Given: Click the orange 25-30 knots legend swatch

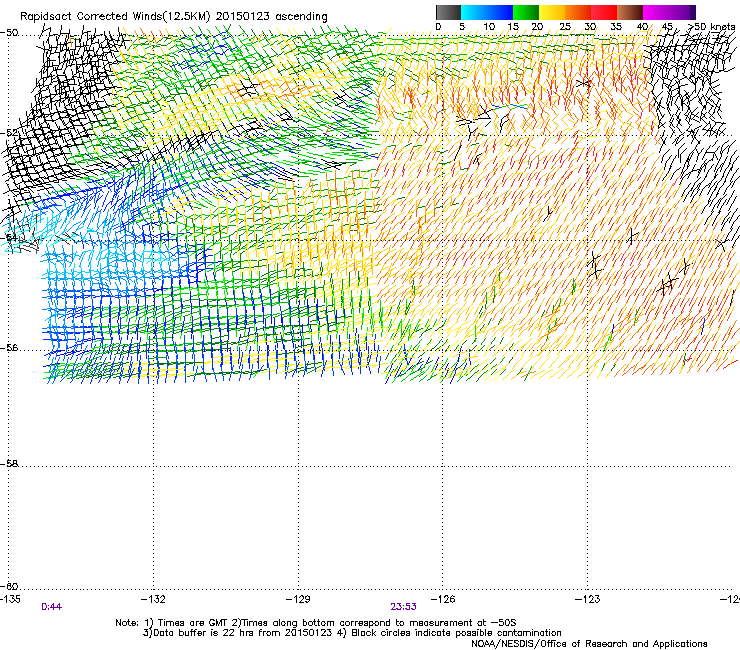Looking at the screenshot, I should (578, 12).
